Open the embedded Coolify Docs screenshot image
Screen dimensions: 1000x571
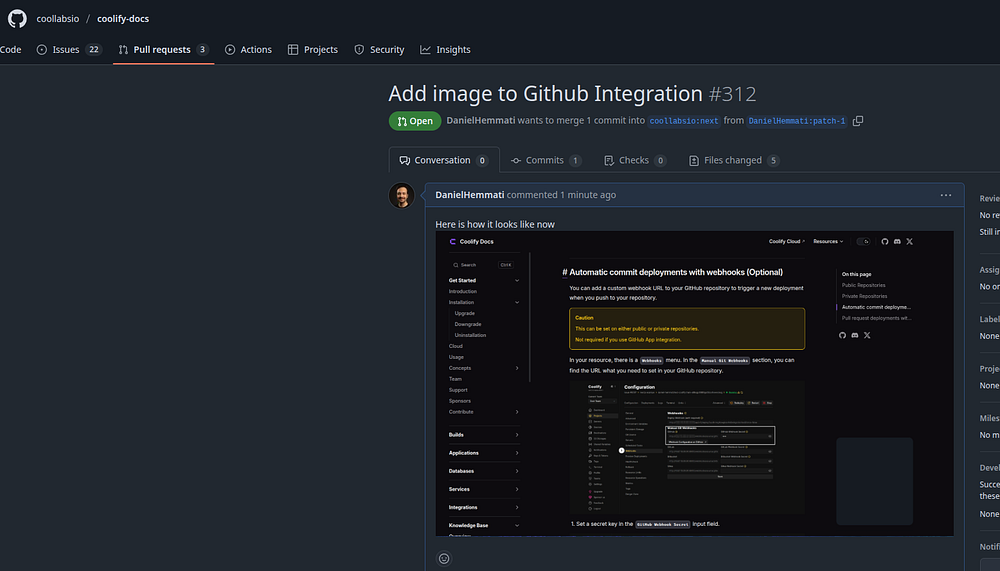(695, 383)
